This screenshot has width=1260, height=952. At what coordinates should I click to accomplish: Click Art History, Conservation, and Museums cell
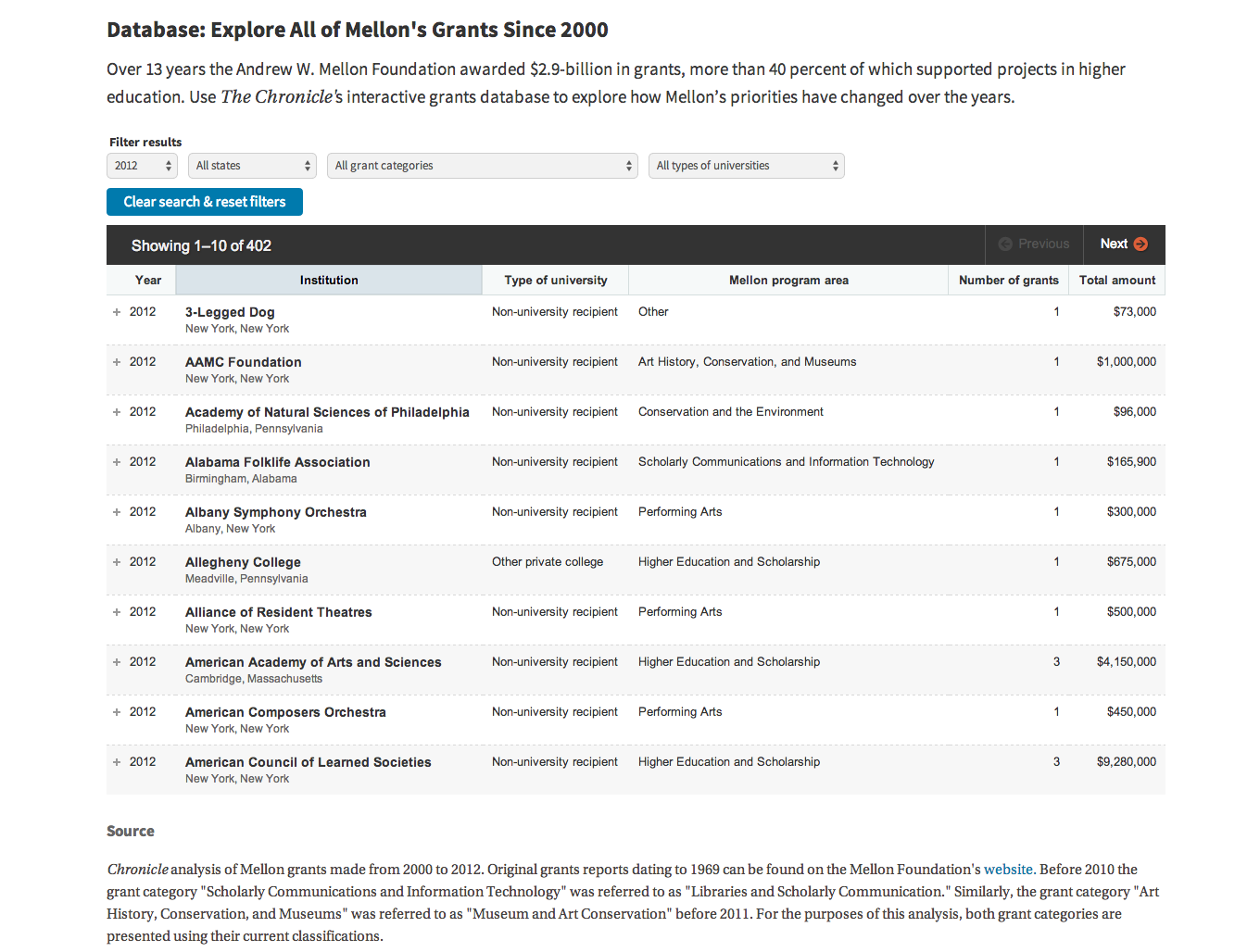coord(748,362)
